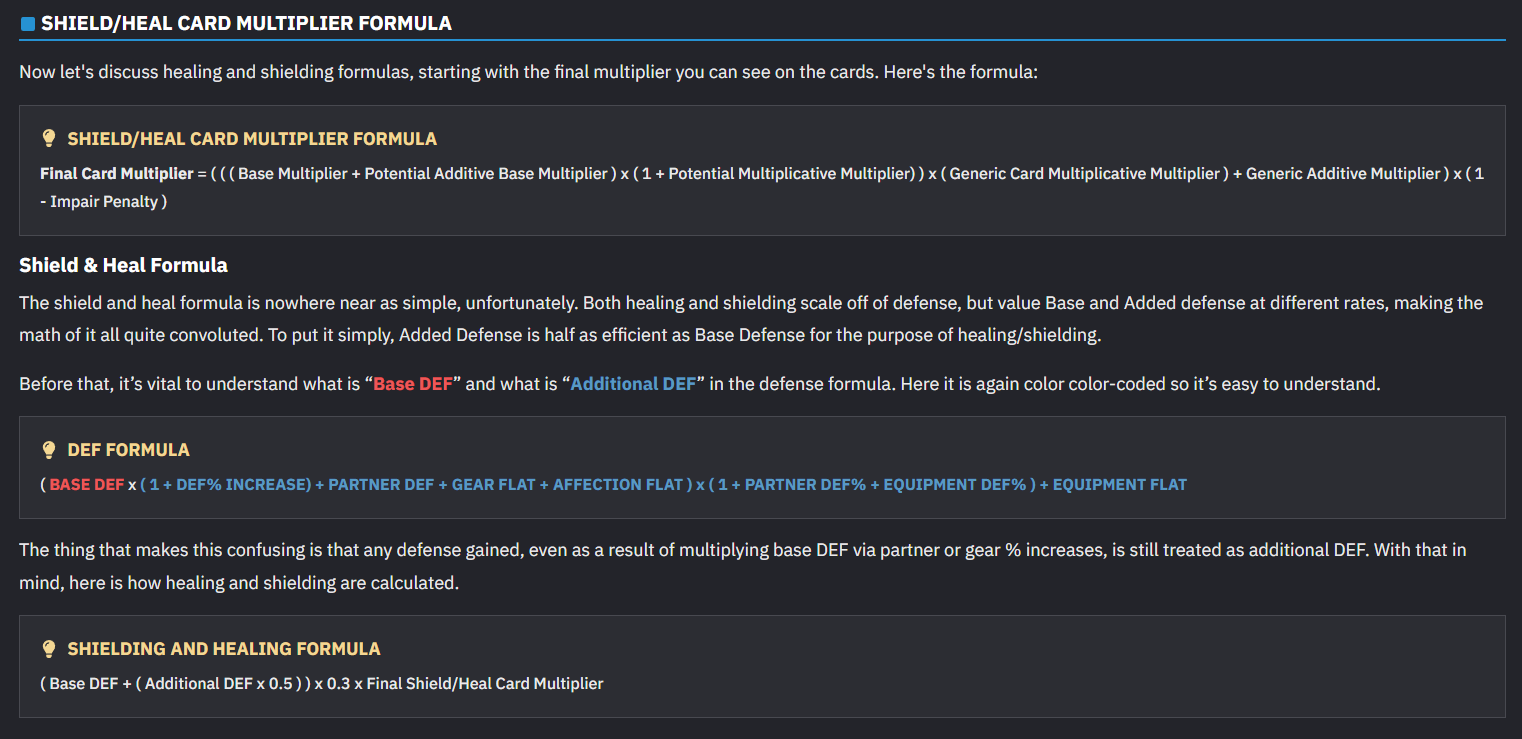Image resolution: width=1522 pixels, height=739 pixels.
Task: Click the "Final Shield/Heal Card Multiplier" term
Action: [x=485, y=684]
